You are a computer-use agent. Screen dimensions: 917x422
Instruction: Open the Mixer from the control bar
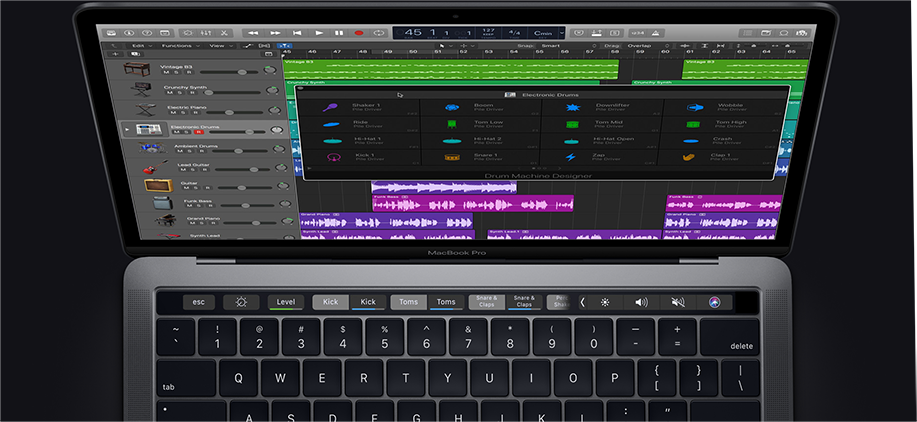206,33
